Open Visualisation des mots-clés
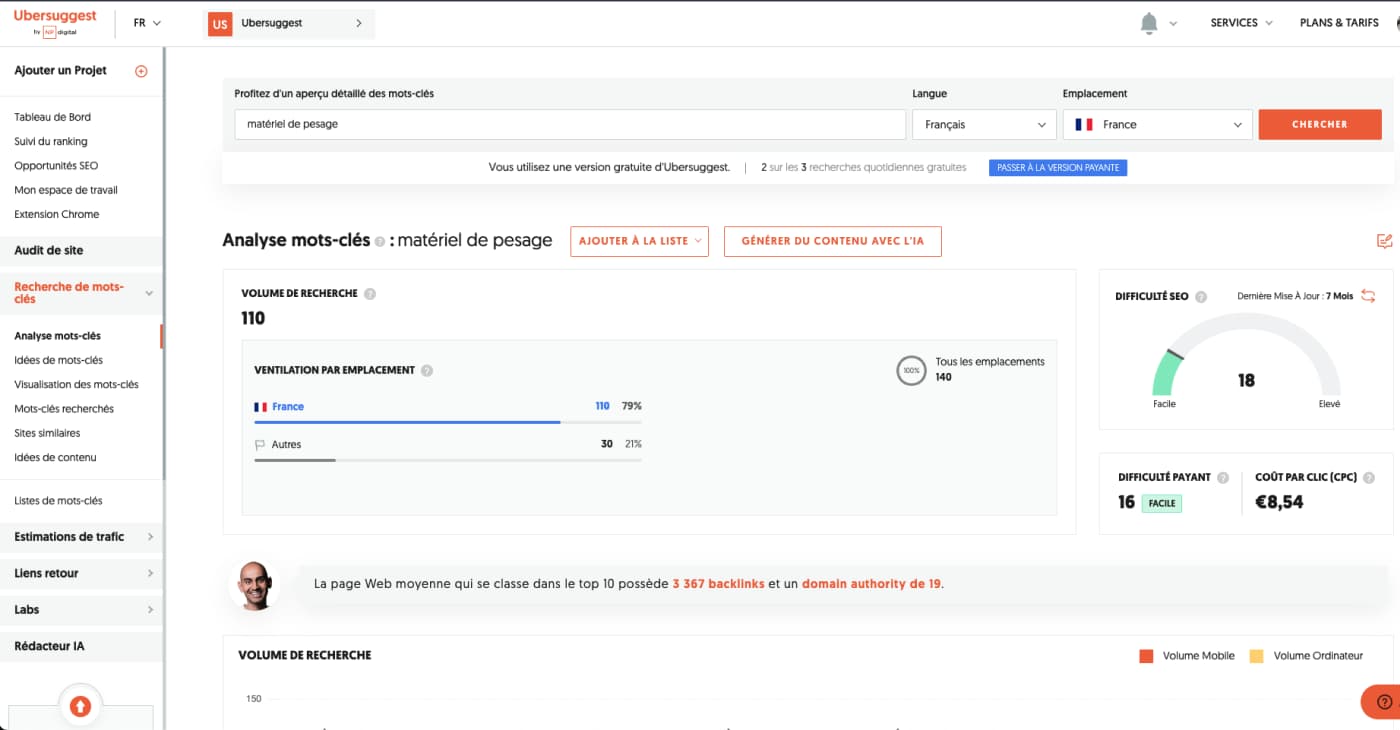 pos(76,384)
